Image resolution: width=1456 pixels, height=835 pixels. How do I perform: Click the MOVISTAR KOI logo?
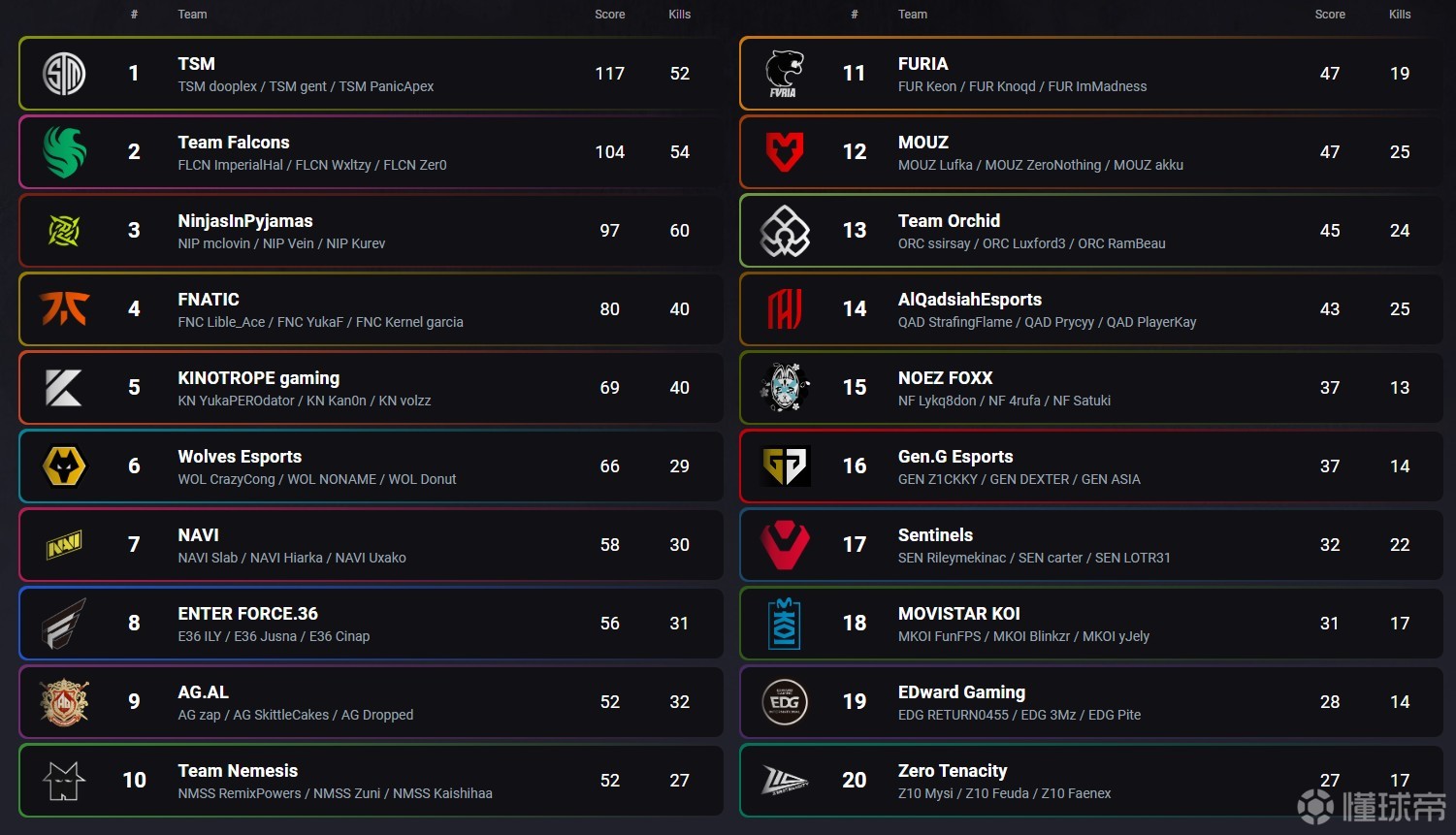785,624
